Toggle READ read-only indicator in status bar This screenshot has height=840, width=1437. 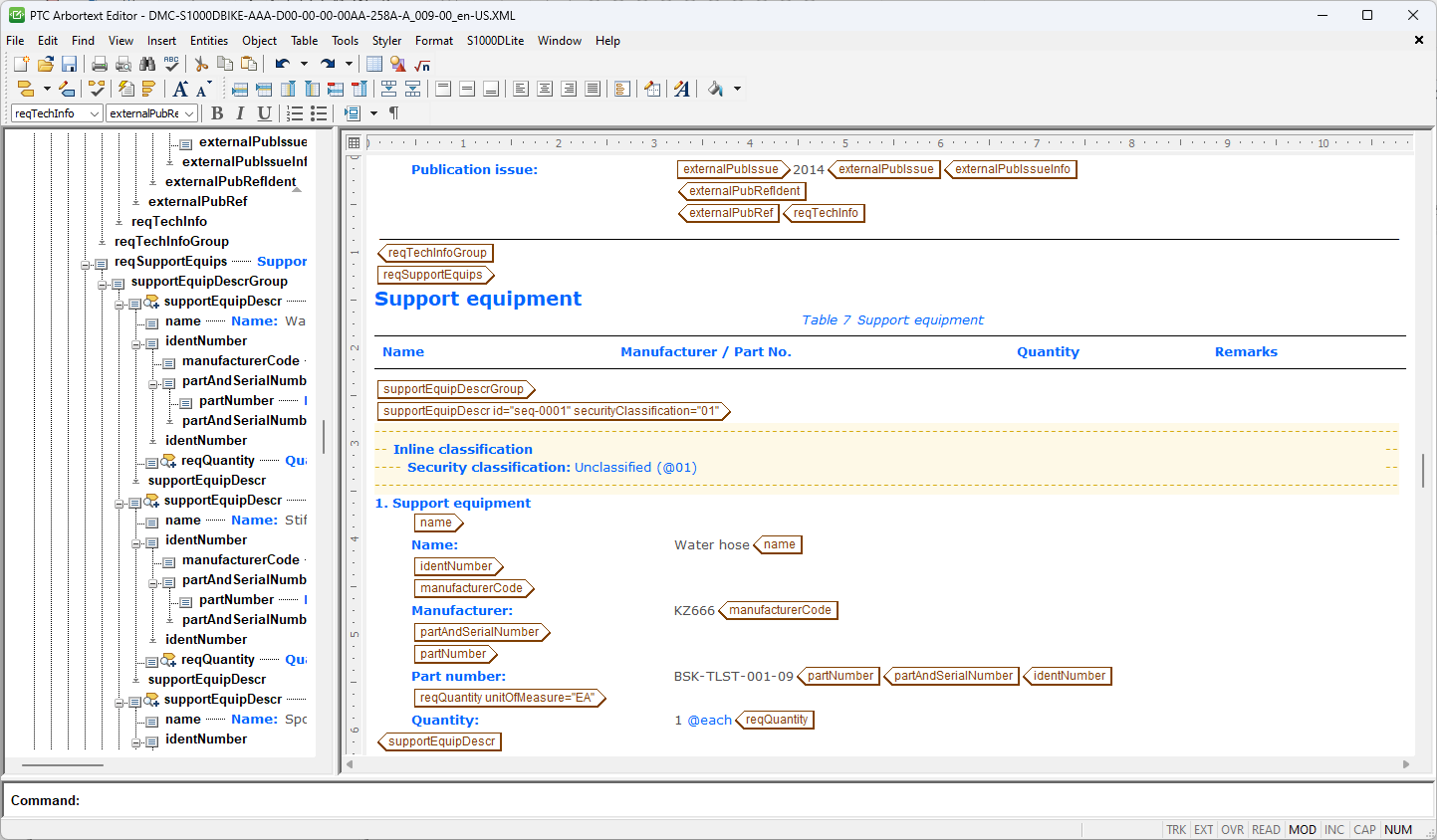click(1266, 830)
